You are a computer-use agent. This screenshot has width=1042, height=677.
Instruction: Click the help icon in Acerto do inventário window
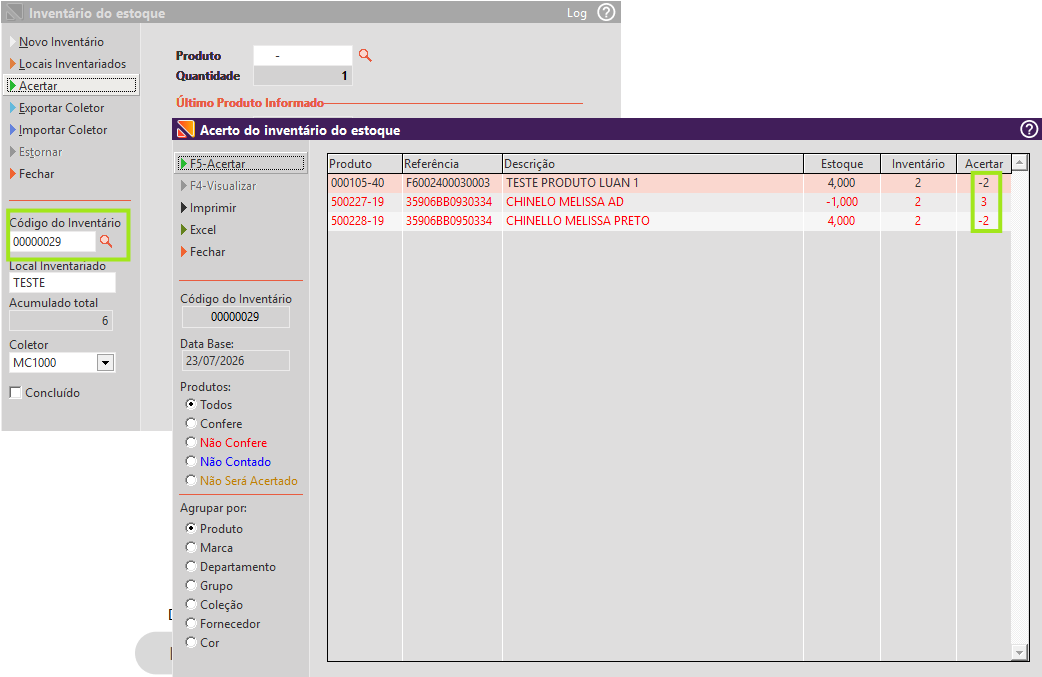pos(1029,129)
